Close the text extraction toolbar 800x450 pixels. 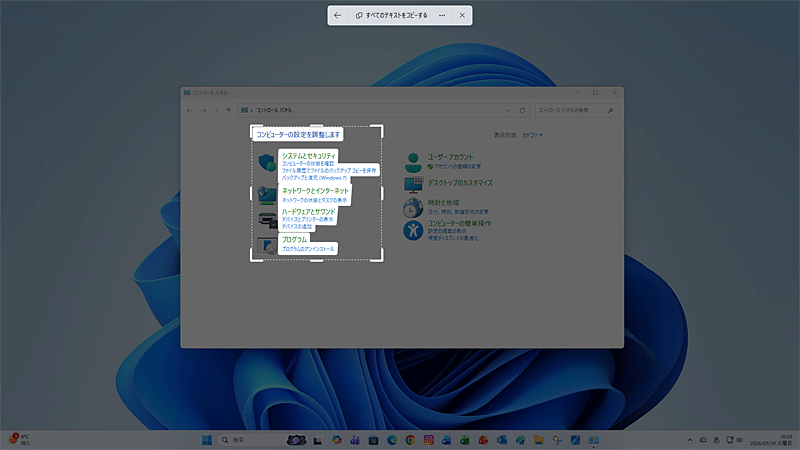(x=461, y=15)
